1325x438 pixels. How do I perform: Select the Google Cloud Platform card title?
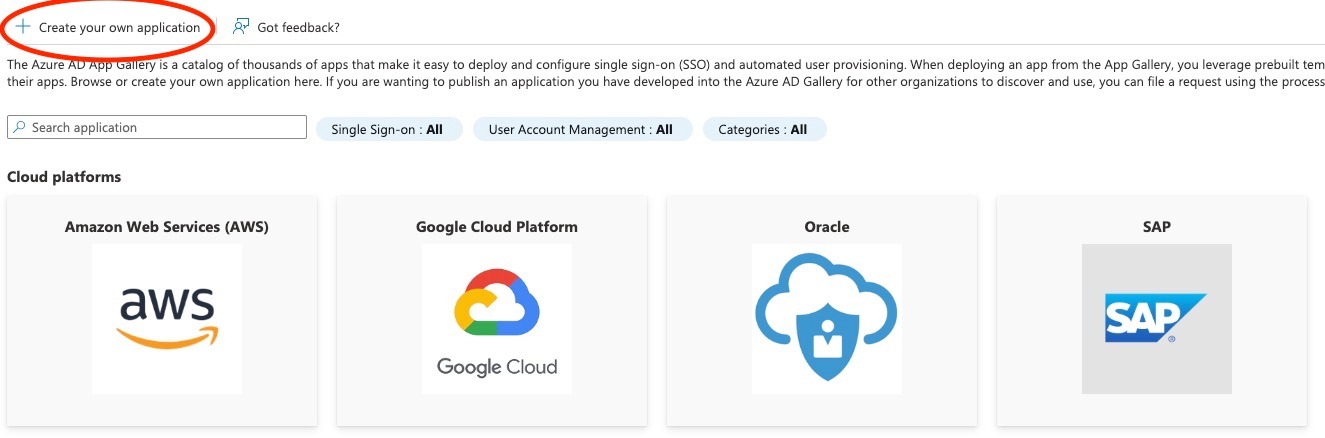click(x=497, y=227)
